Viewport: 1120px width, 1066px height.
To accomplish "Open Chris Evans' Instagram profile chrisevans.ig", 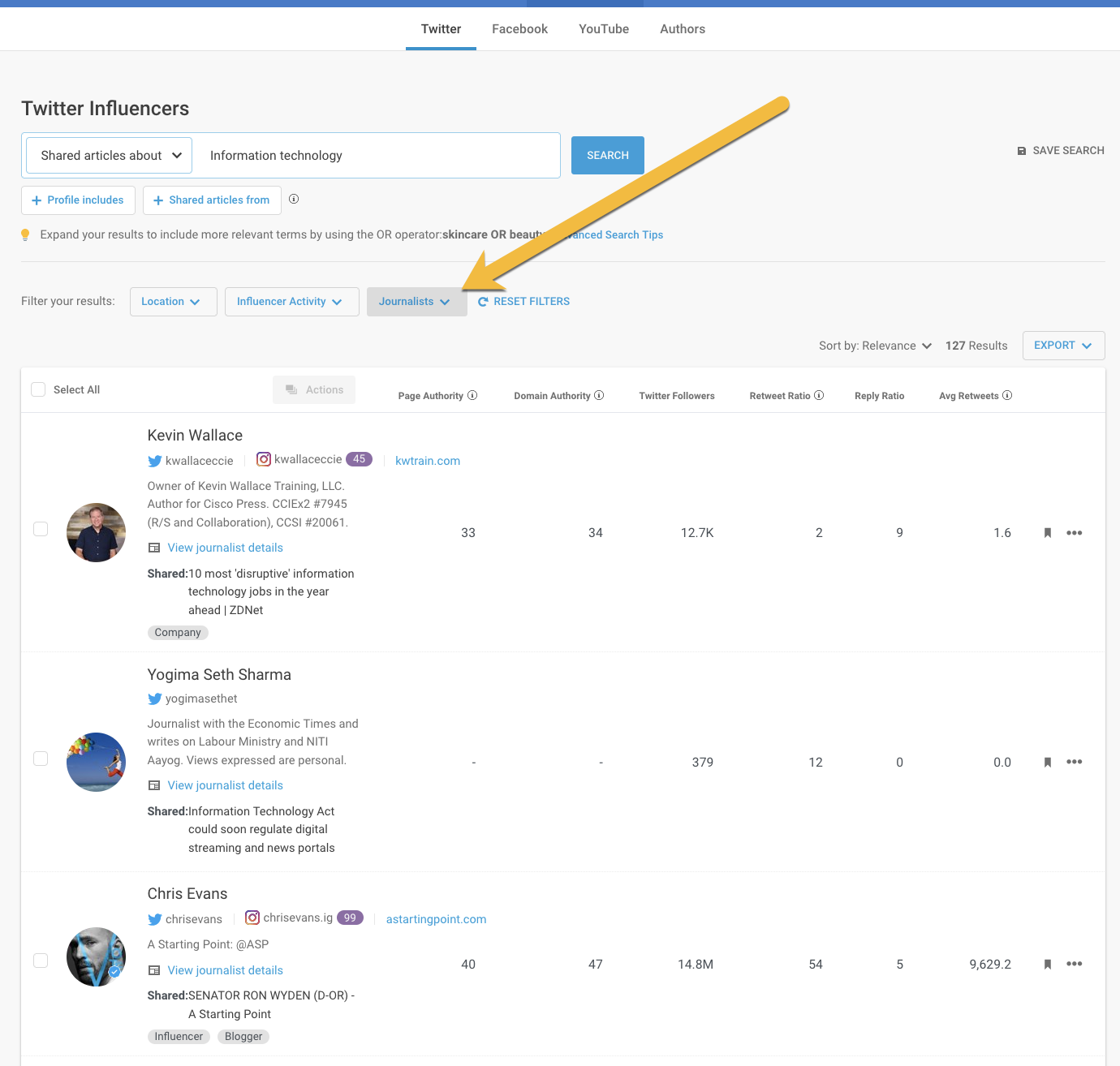I will tap(297, 918).
